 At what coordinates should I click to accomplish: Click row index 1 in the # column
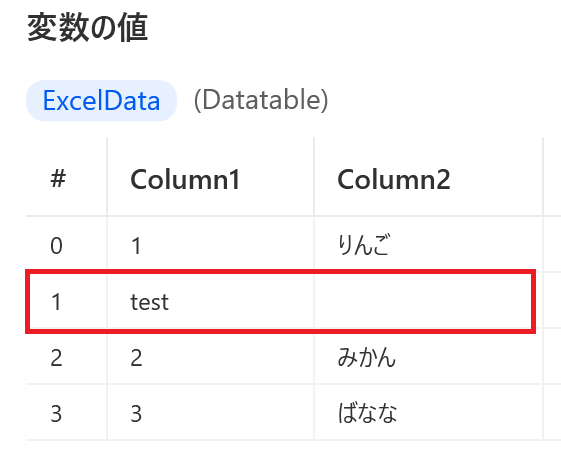(57, 302)
